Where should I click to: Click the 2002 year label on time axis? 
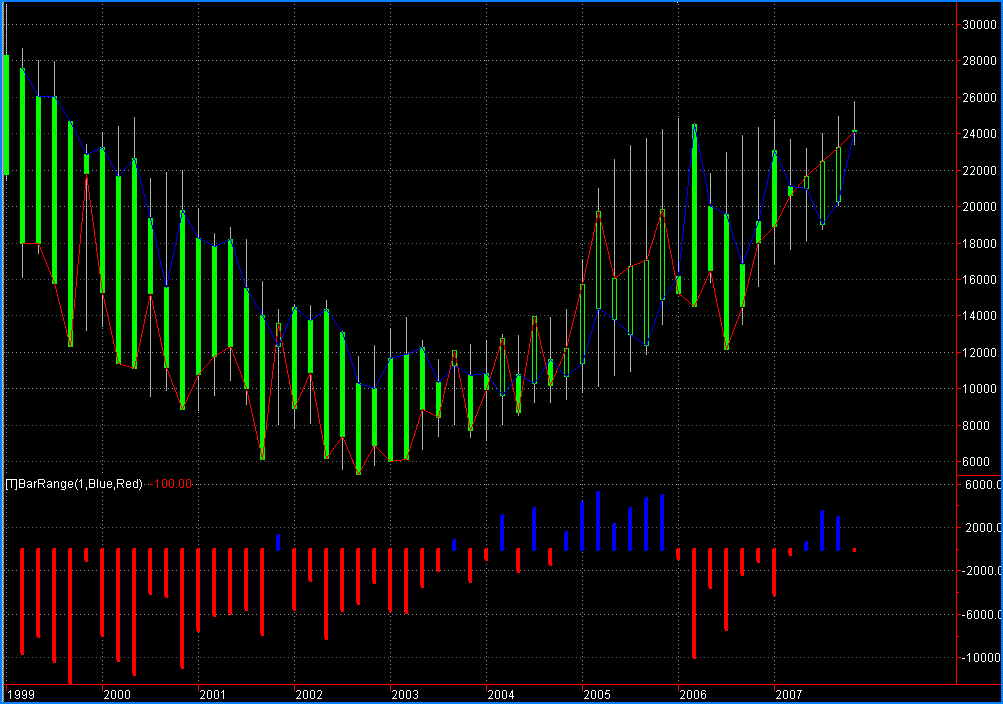tap(309, 694)
